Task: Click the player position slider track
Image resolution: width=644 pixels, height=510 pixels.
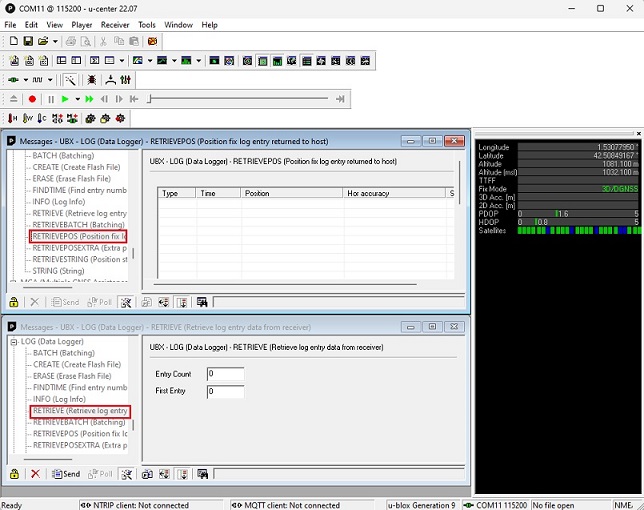Action: [x=240, y=99]
